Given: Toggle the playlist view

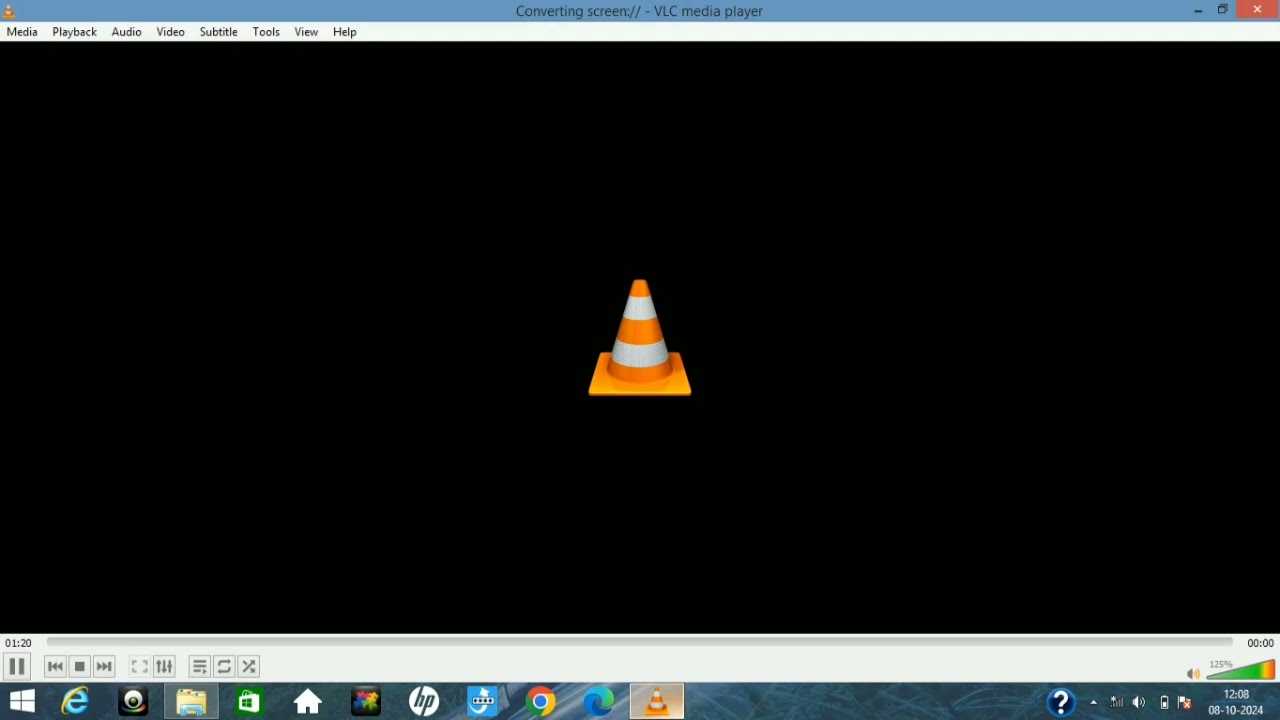Looking at the screenshot, I should coord(200,667).
